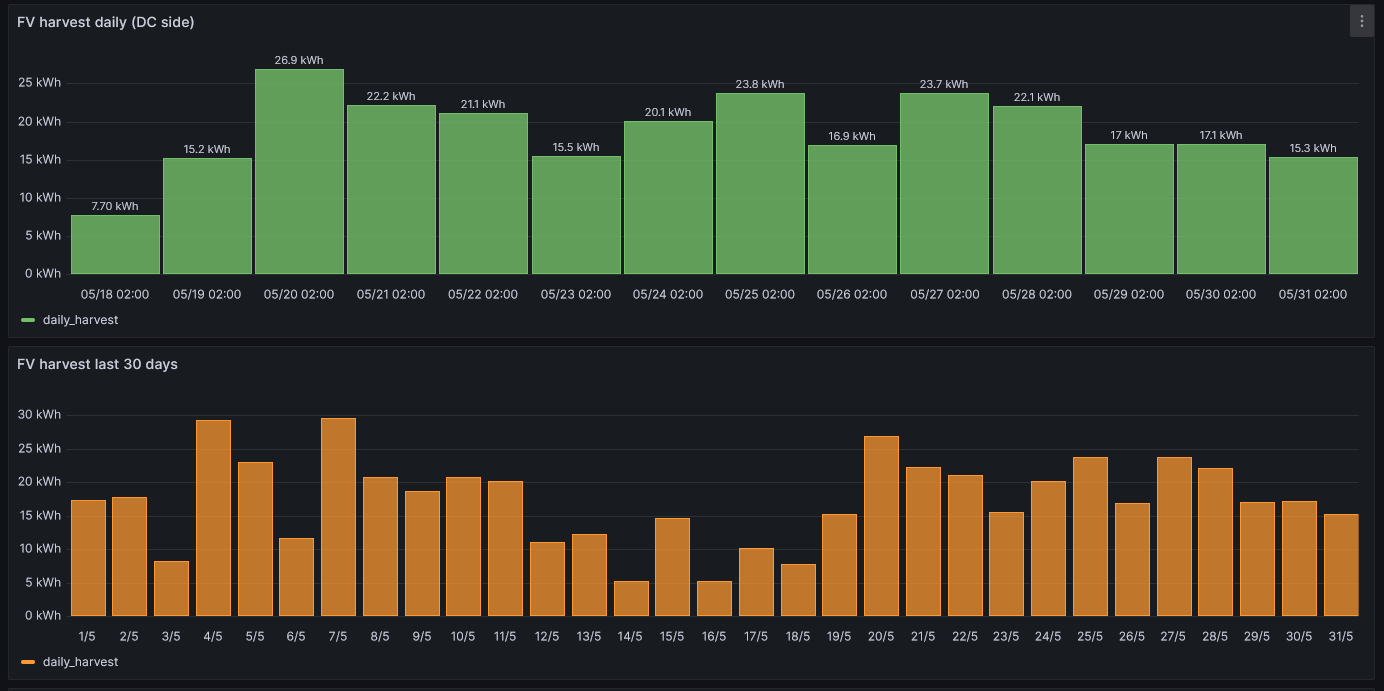The image size is (1384, 691).
Task: Select the 16.9 kWh bar for 05/26
Action: click(852, 209)
